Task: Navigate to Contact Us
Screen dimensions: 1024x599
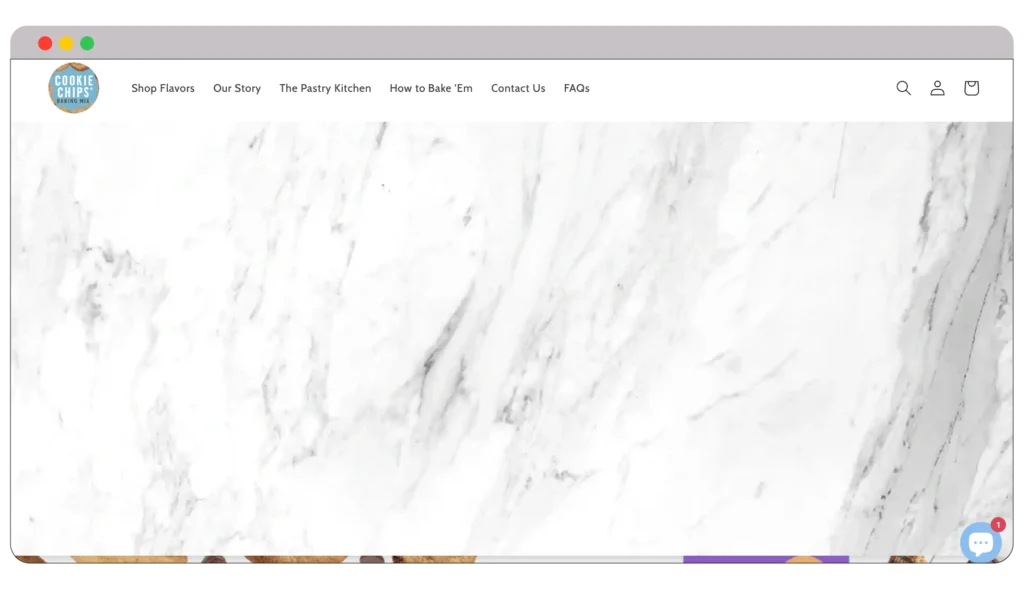Action: [x=518, y=88]
